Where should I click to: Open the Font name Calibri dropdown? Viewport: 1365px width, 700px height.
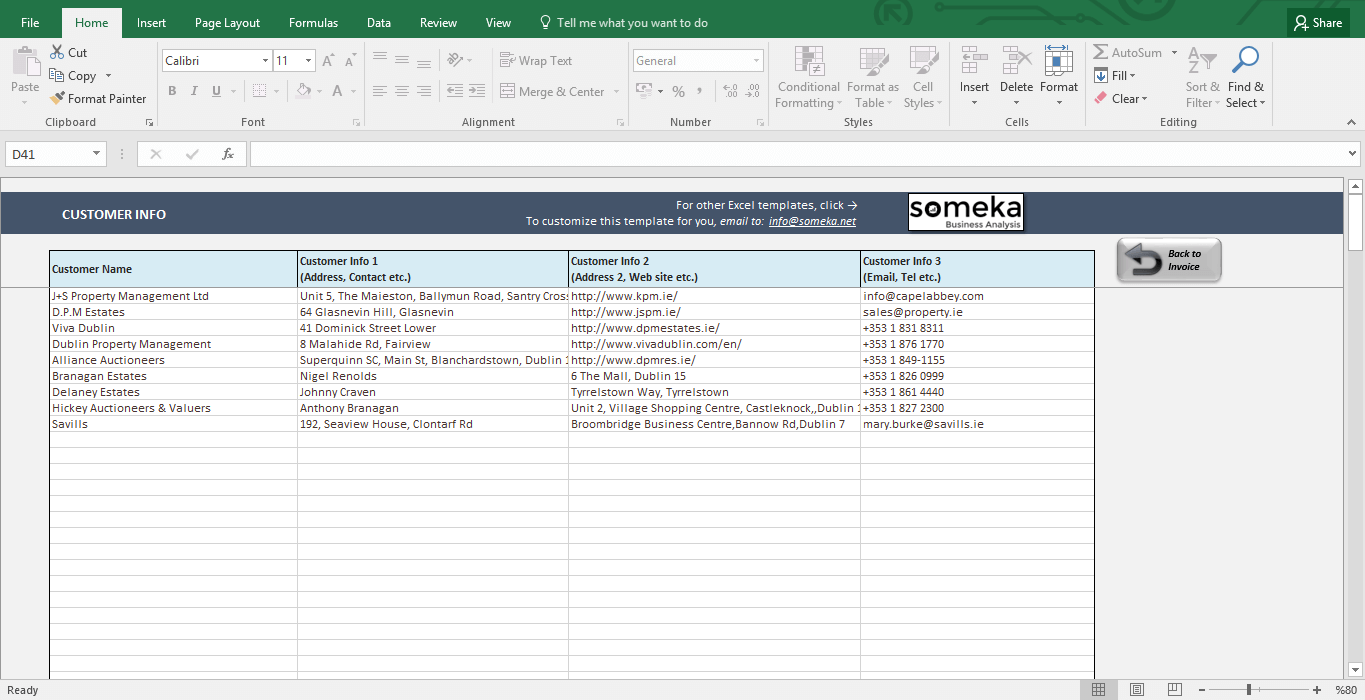[x=265, y=61]
